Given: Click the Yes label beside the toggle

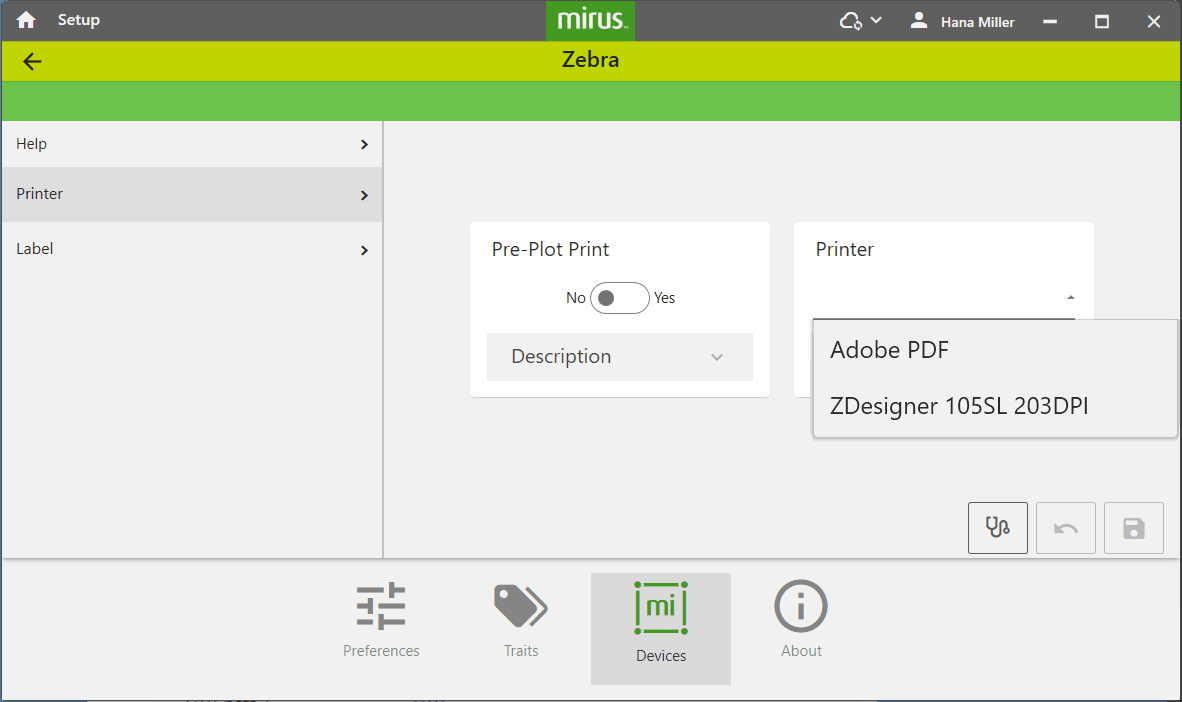Looking at the screenshot, I should point(664,298).
